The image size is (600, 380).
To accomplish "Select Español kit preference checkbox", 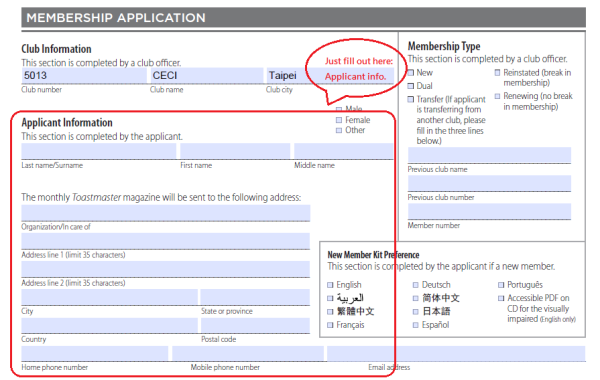I will point(416,325).
